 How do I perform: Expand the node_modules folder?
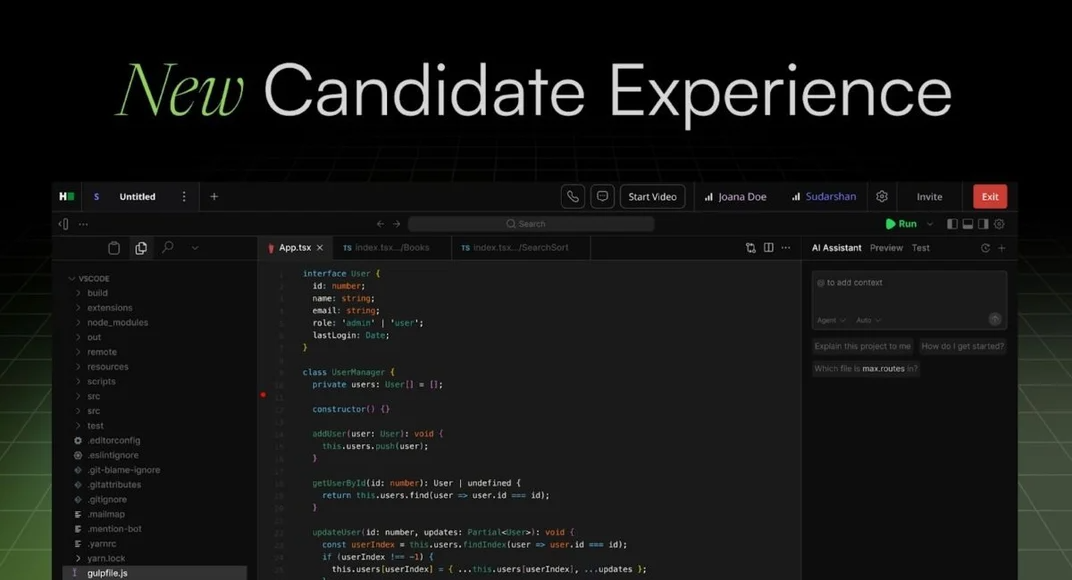coord(111,322)
